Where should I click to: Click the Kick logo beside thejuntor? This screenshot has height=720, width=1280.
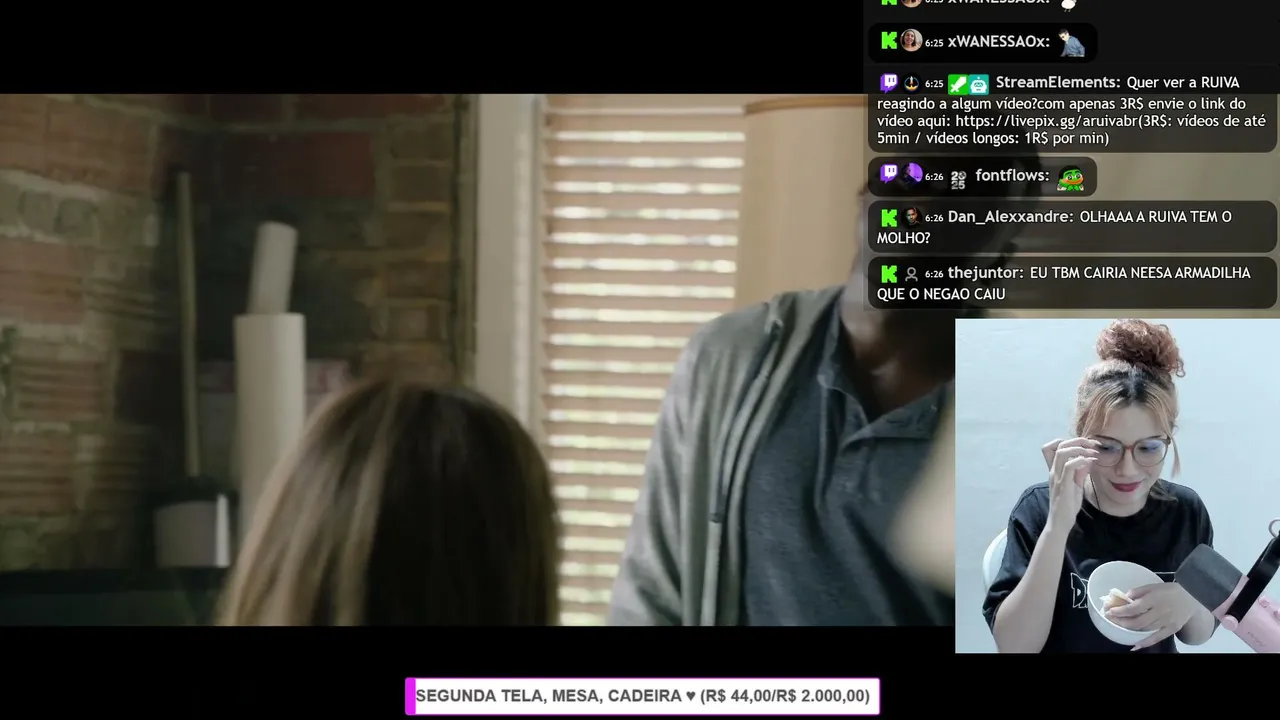pos(889,273)
